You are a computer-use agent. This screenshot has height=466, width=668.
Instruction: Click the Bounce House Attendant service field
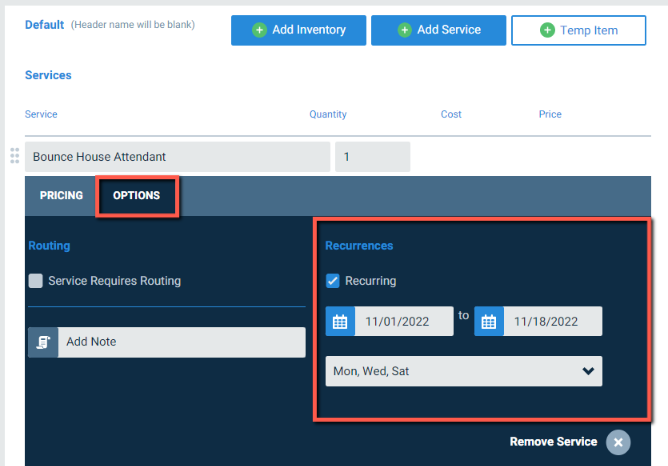coord(177,157)
